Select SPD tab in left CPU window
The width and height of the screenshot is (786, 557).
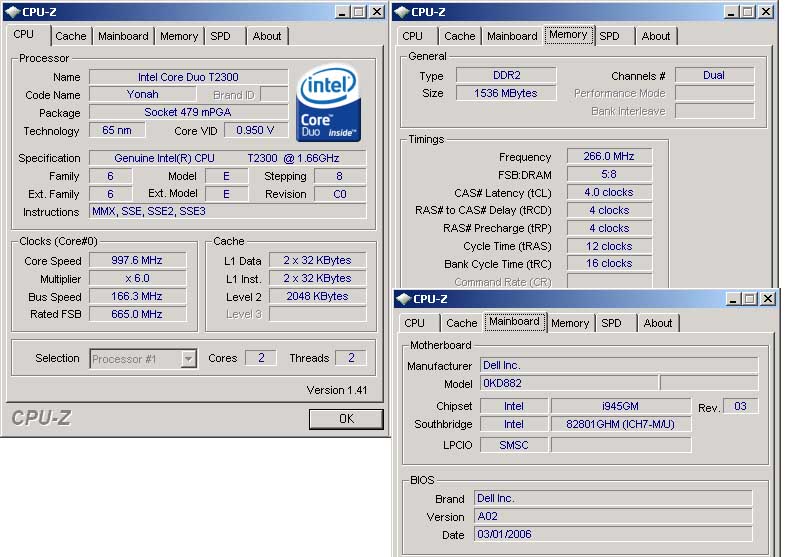(220, 36)
